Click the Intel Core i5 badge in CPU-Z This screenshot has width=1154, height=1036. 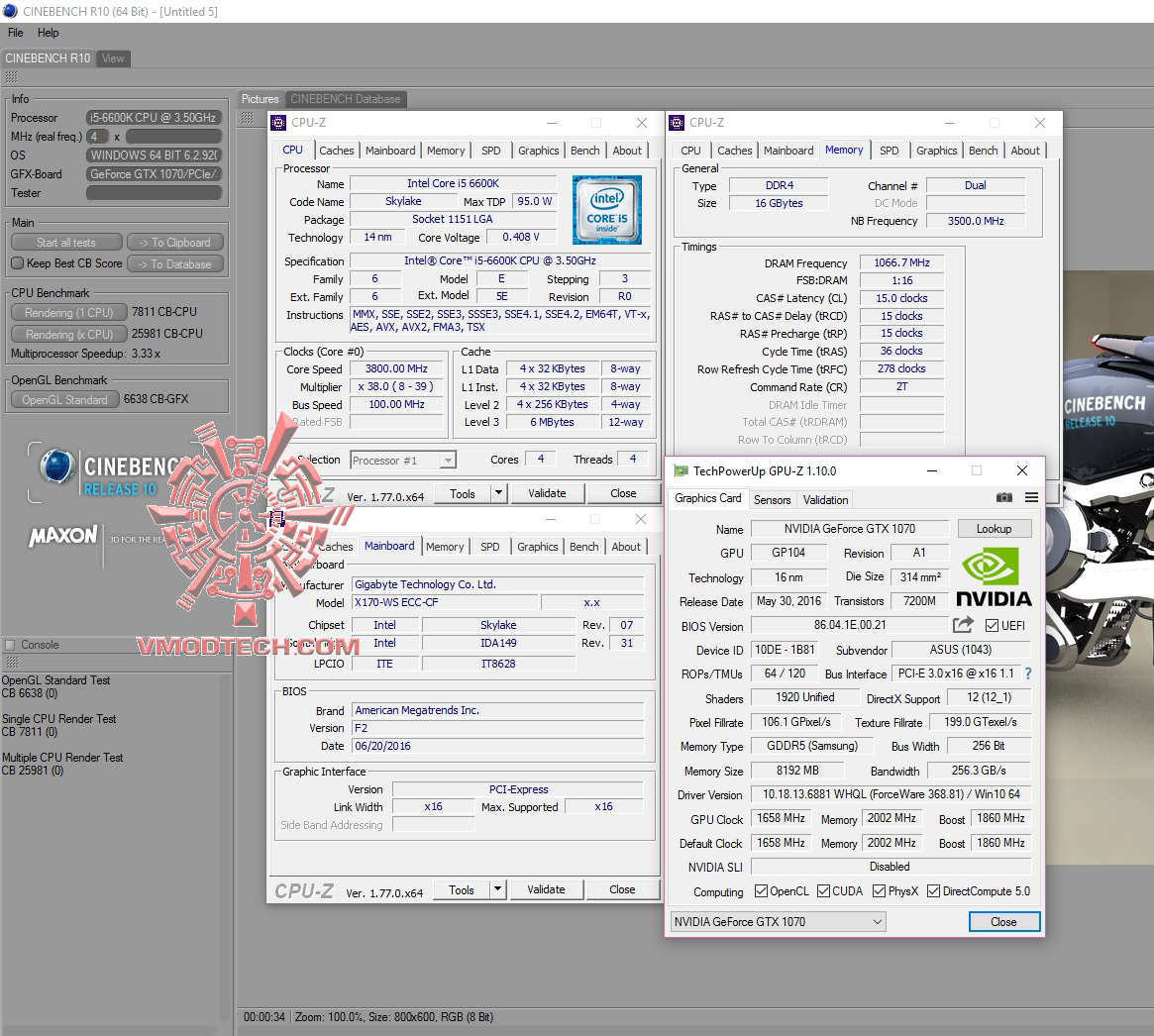606,208
